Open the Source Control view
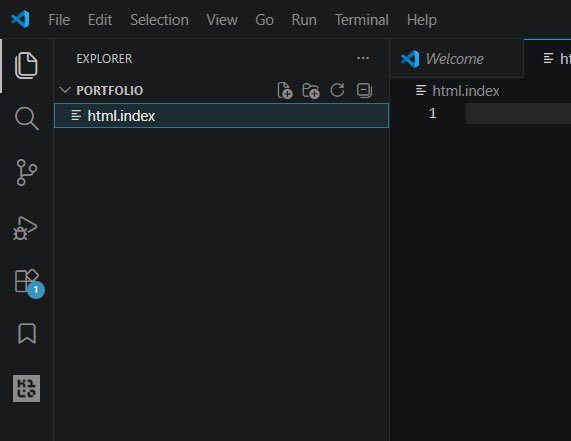This screenshot has height=441, width=571. click(27, 172)
